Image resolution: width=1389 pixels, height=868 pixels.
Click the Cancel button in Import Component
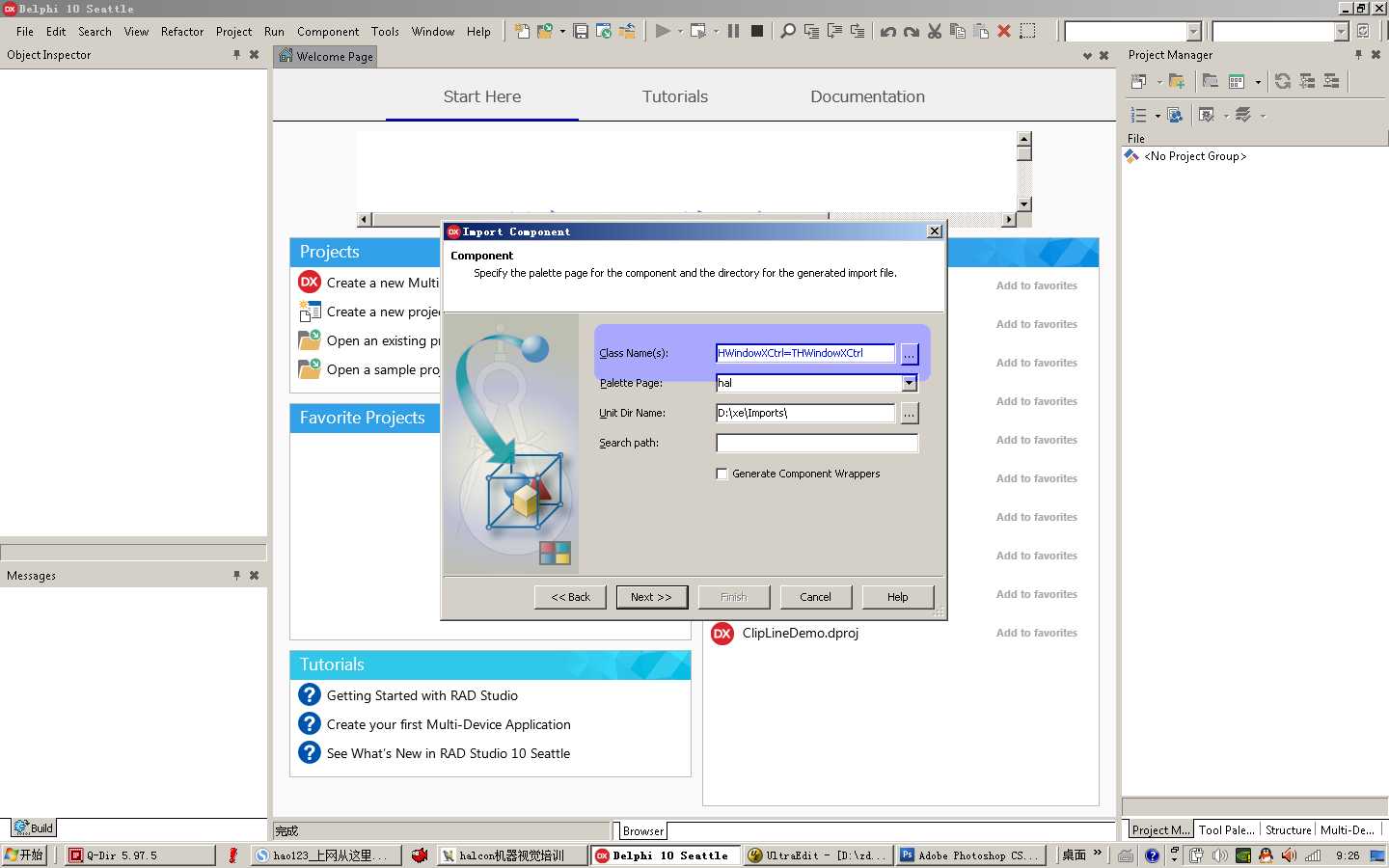coord(815,597)
